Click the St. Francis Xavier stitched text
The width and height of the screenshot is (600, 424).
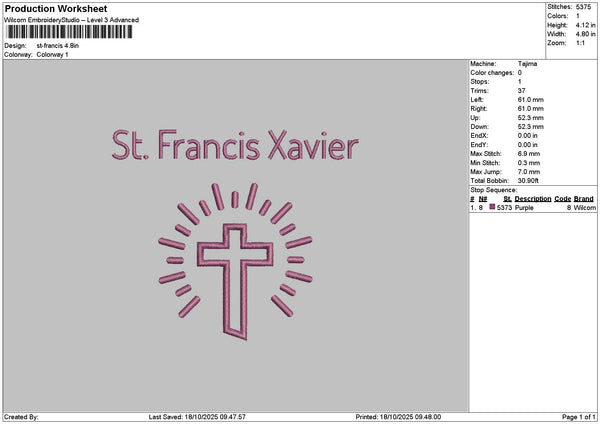click(x=234, y=146)
